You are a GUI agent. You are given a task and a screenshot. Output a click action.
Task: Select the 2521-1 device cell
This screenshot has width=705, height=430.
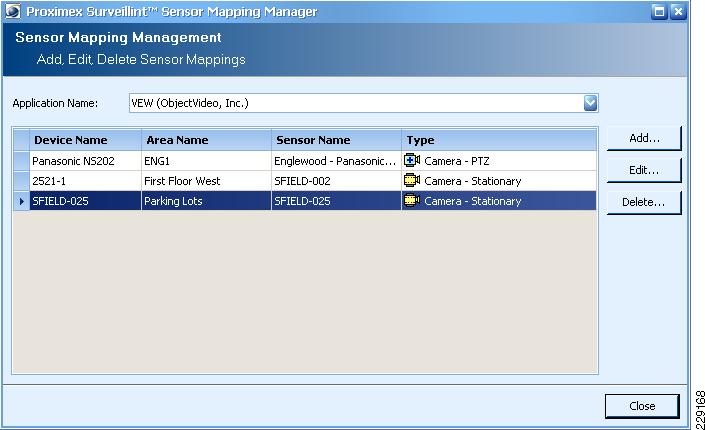pyautogui.click(x=85, y=181)
